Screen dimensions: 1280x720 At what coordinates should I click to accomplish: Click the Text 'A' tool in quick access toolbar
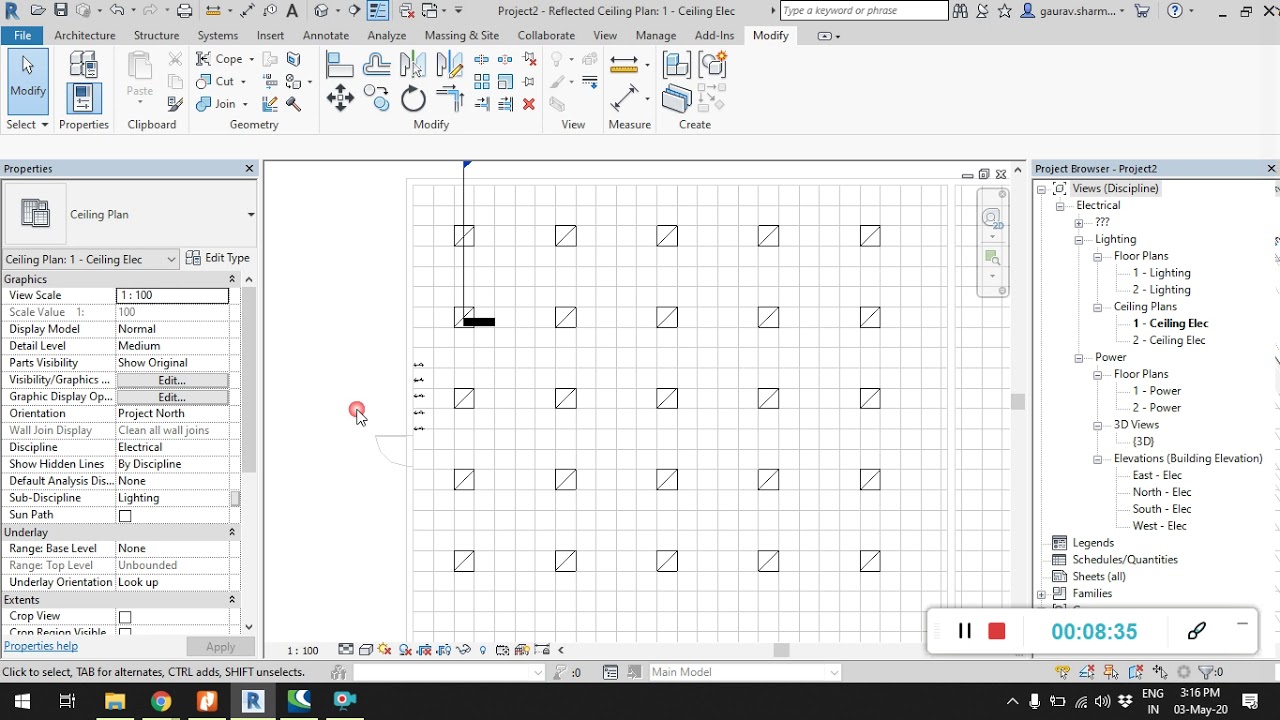292,11
